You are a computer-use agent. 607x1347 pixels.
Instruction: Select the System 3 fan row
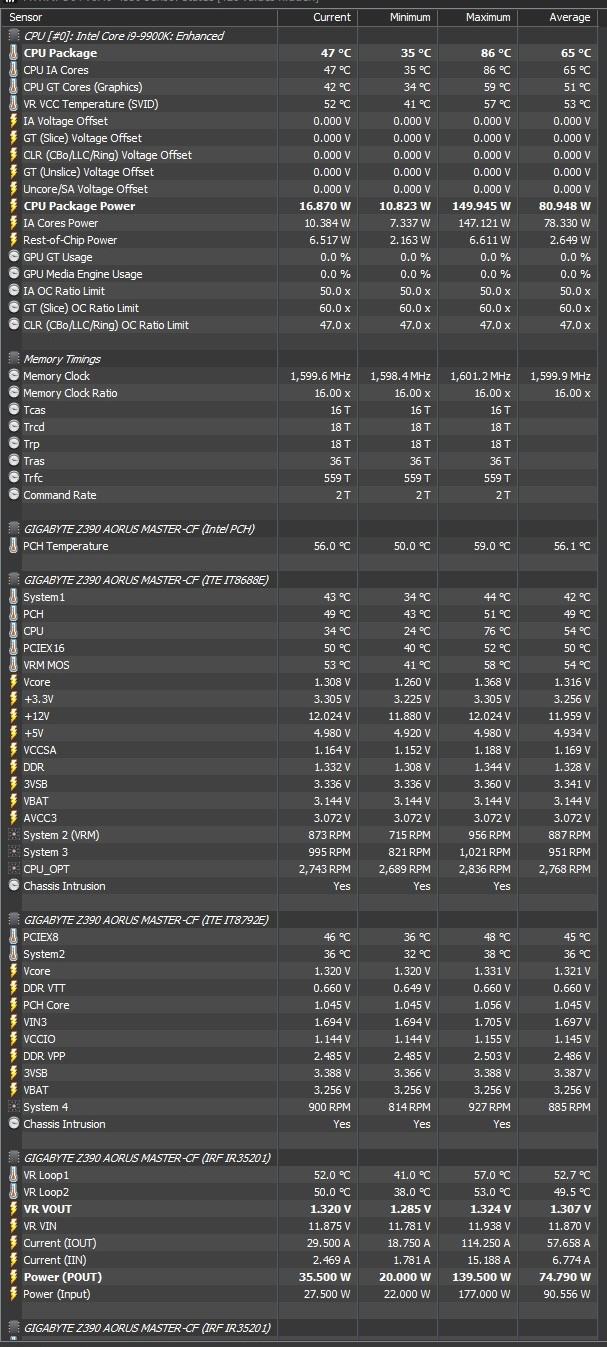pyautogui.click(x=299, y=852)
